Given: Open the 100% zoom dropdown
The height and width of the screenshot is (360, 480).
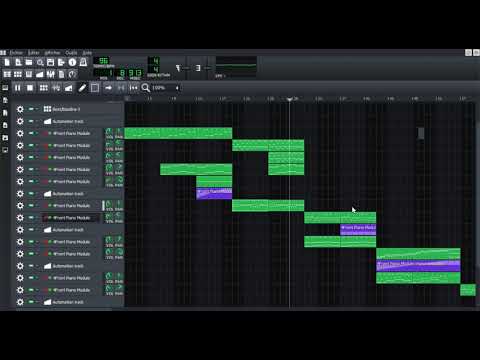Looking at the screenshot, I should (166, 88).
